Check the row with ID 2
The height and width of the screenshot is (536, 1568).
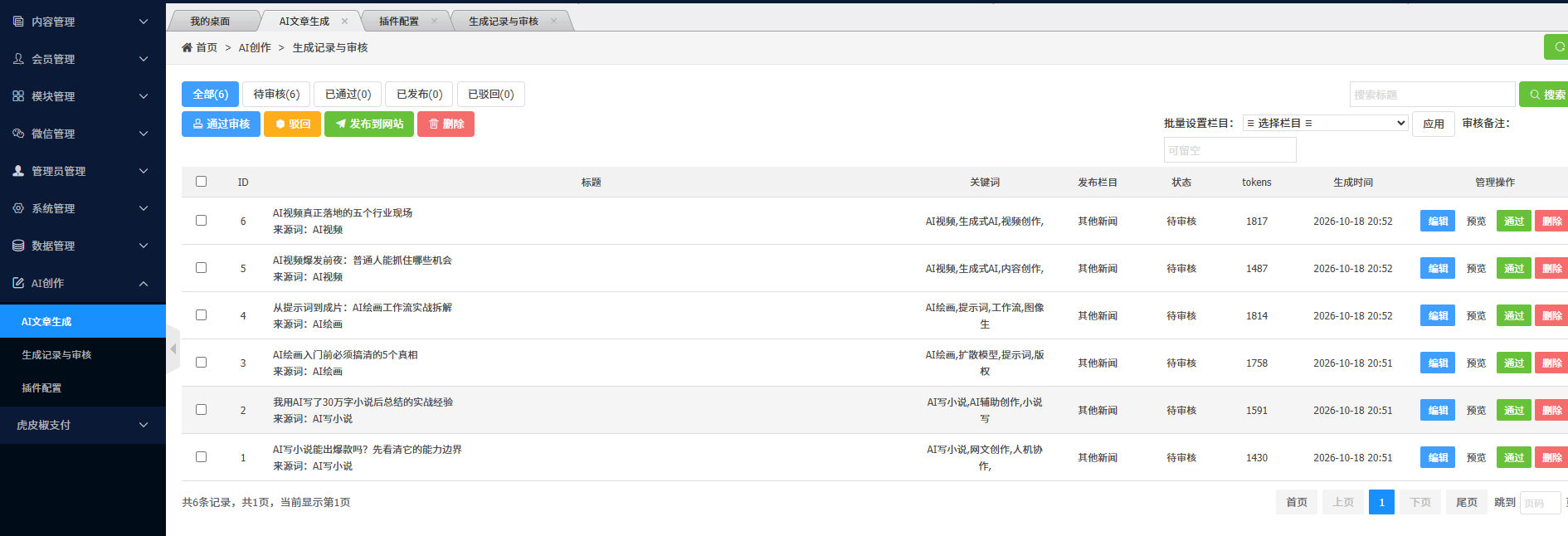[201, 409]
